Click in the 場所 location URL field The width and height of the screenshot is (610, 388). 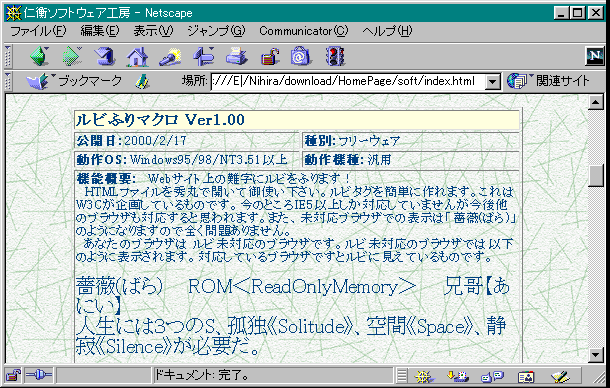tap(348, 81)
